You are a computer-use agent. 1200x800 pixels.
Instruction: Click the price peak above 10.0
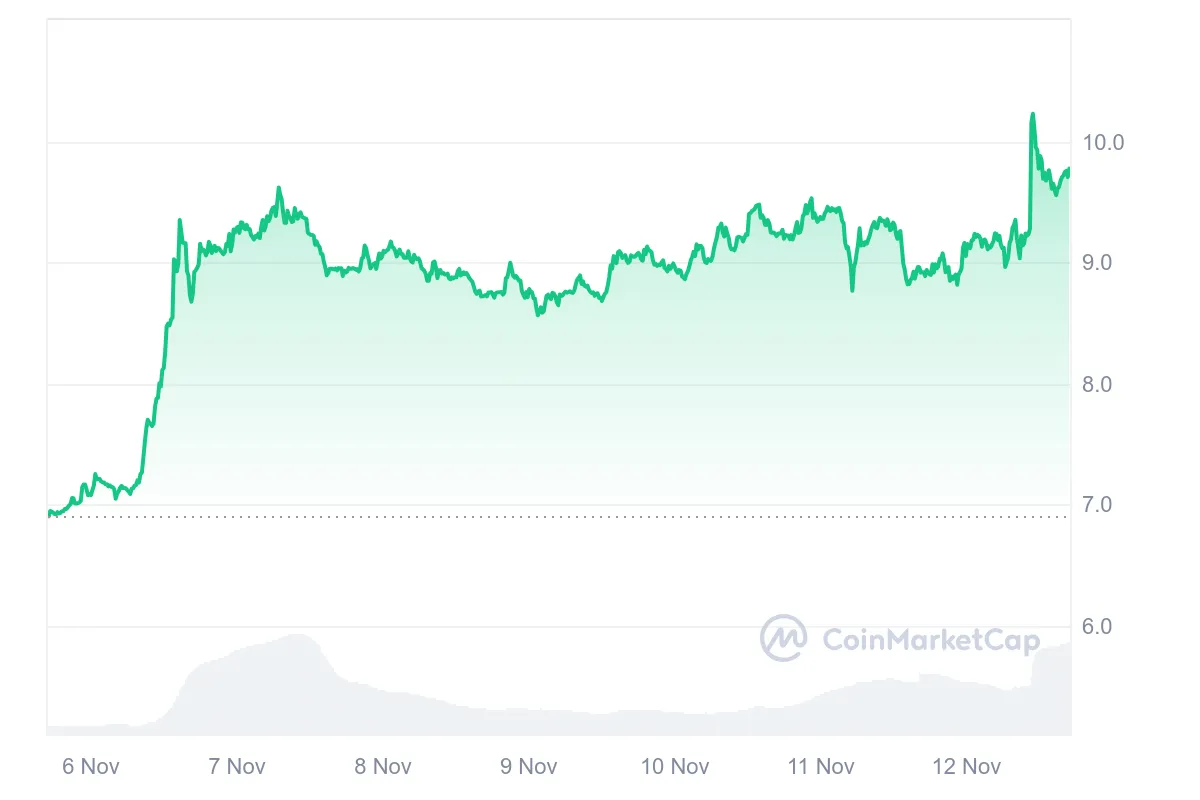point(1032,116)
